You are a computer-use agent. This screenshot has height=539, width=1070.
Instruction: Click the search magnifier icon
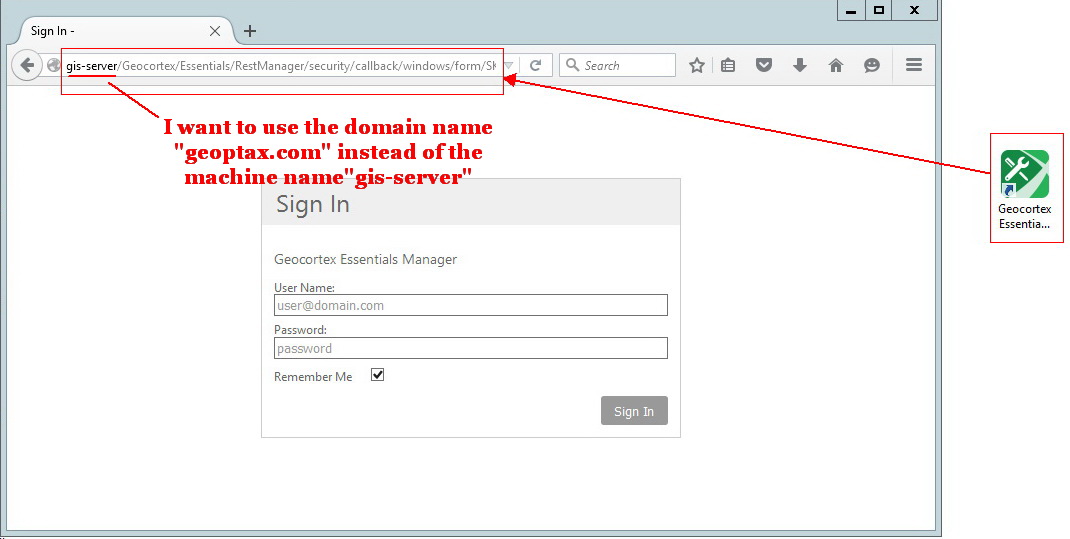tap(573, 65)
